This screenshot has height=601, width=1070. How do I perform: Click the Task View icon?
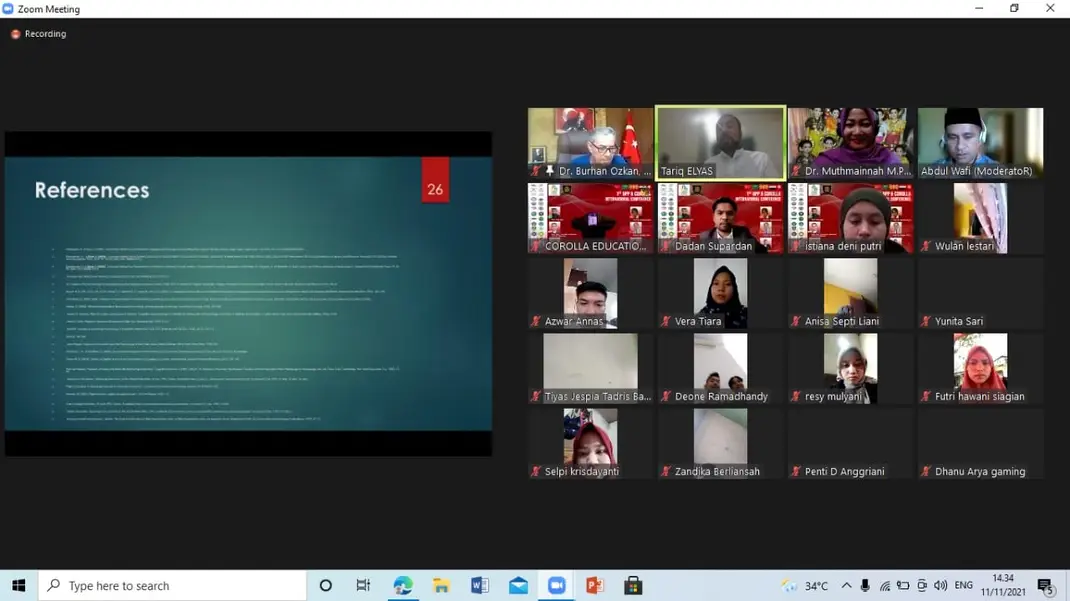pos(363,586)
